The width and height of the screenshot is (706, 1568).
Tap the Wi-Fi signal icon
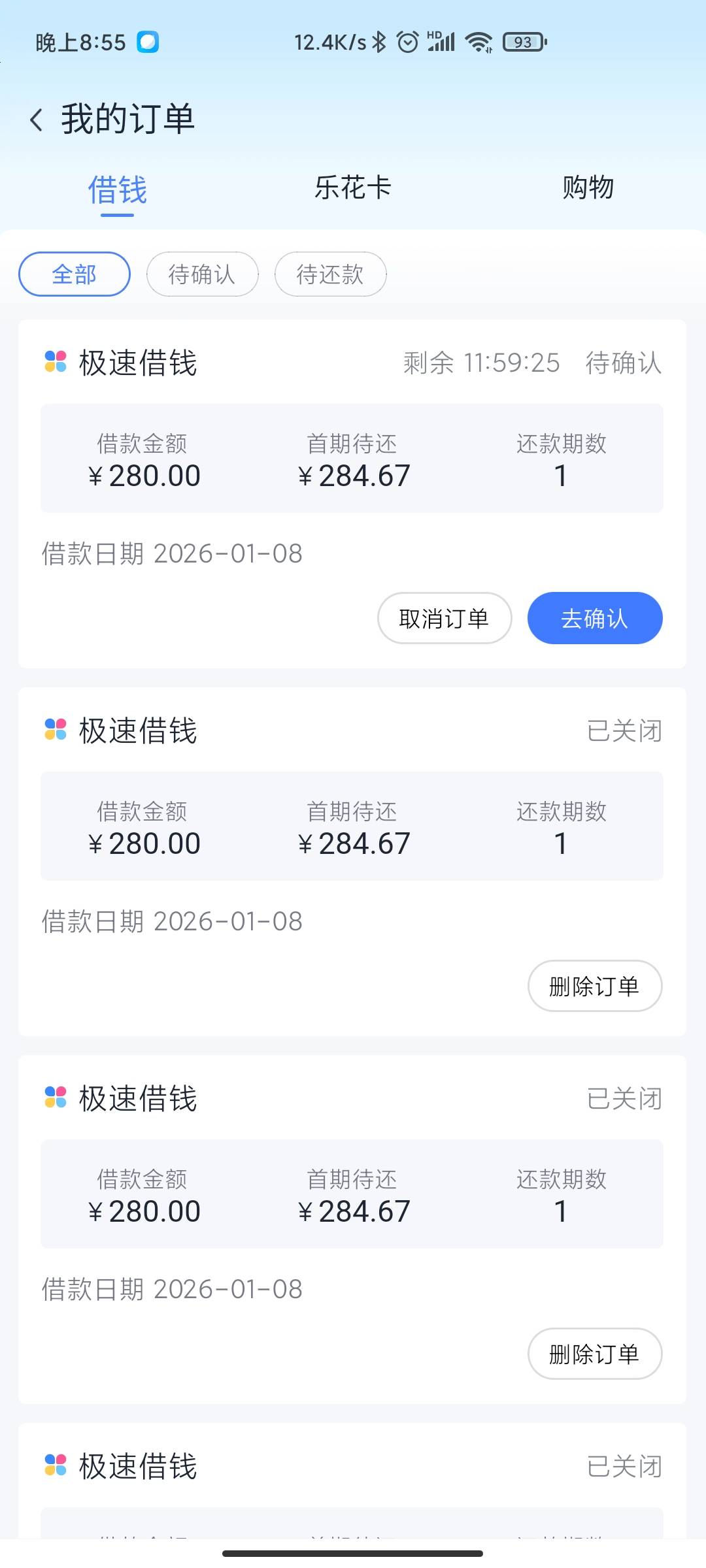479,42
